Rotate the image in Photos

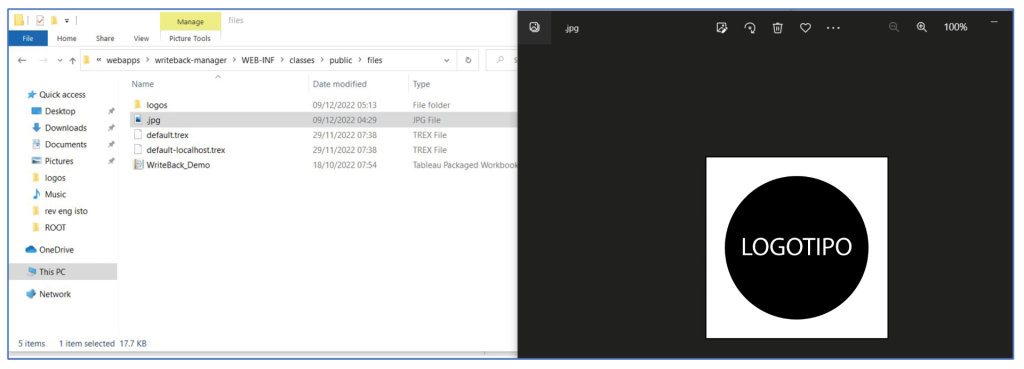click(750, 27)
